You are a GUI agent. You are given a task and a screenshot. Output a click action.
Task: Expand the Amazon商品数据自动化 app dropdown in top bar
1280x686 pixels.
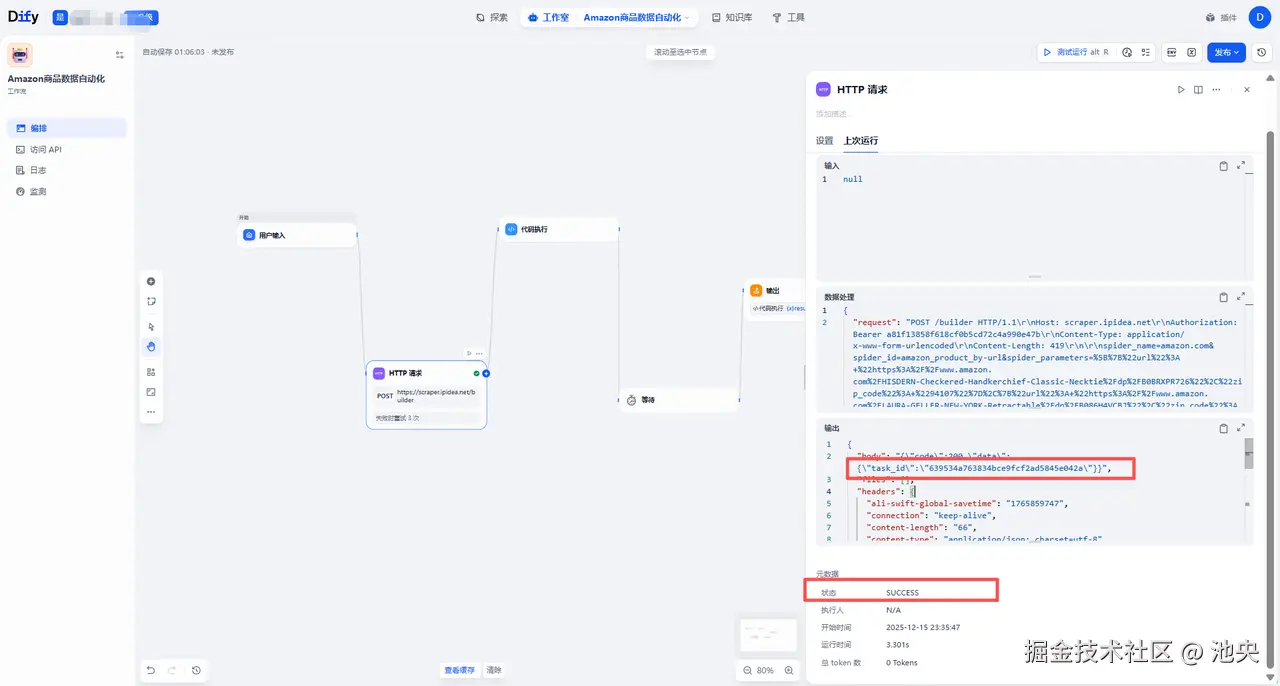637,17
